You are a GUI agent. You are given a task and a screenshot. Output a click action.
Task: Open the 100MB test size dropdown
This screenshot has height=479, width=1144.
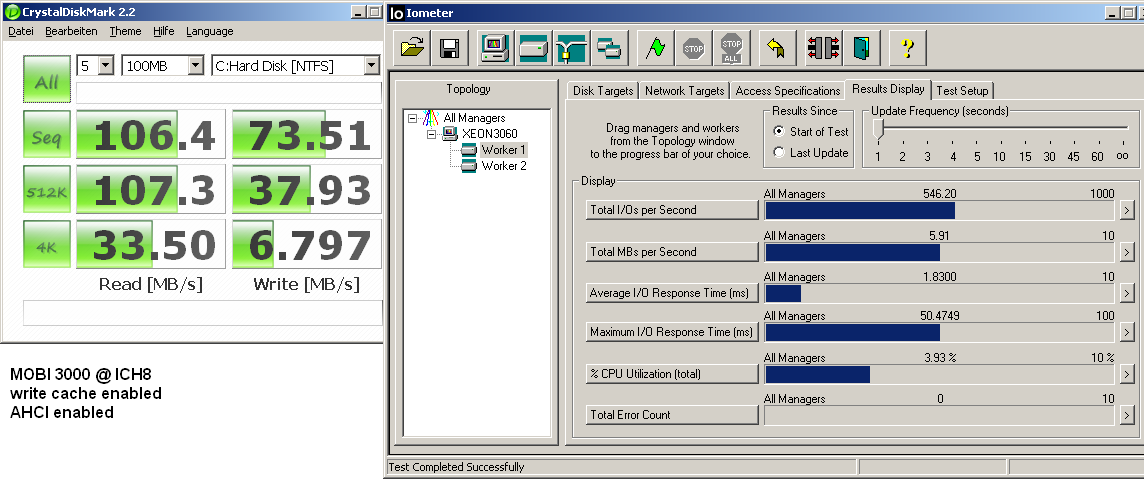tap(195, 66)
